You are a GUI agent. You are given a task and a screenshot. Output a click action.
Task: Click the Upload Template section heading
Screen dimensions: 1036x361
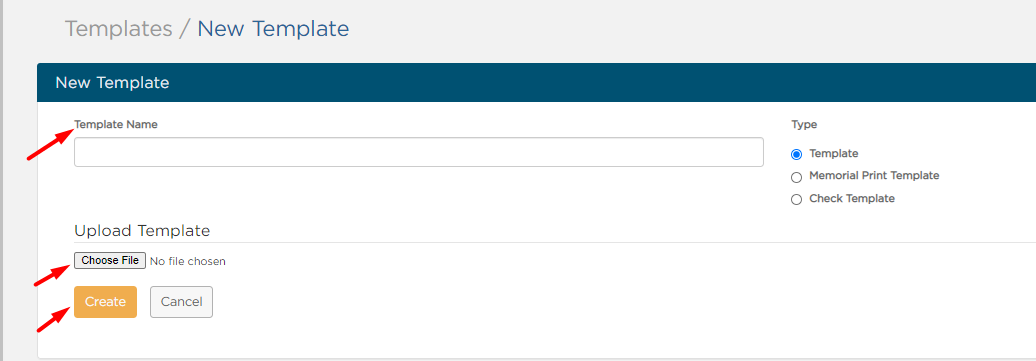pos(142,231)
